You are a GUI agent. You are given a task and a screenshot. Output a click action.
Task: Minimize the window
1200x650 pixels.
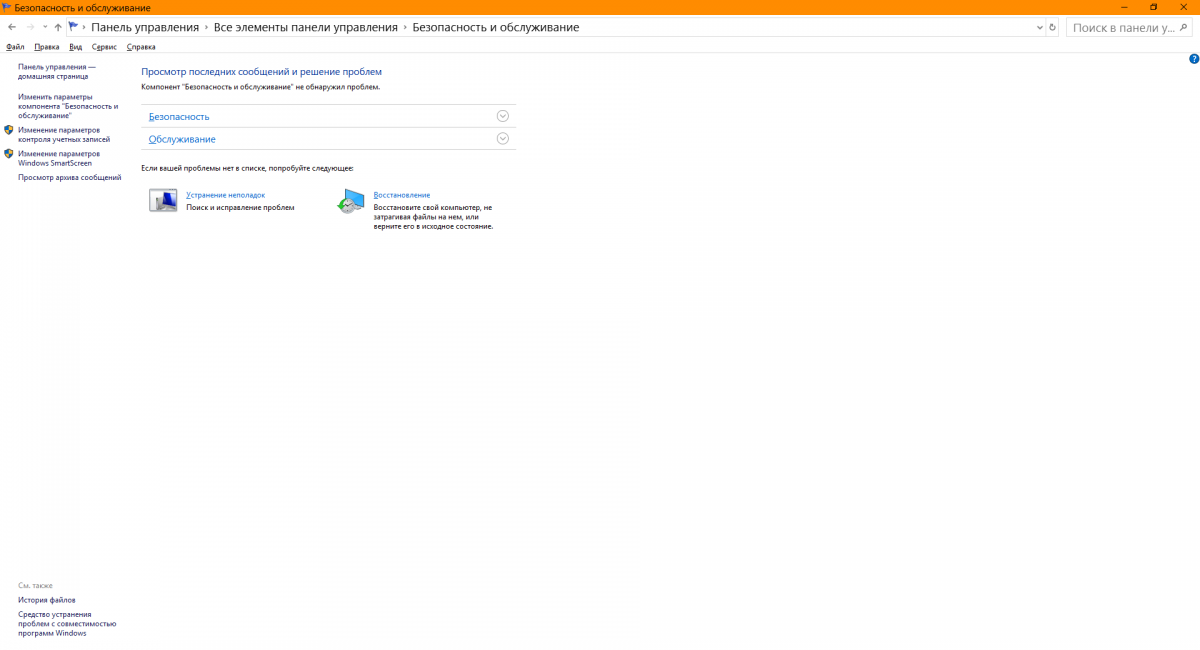[1126, 7]
